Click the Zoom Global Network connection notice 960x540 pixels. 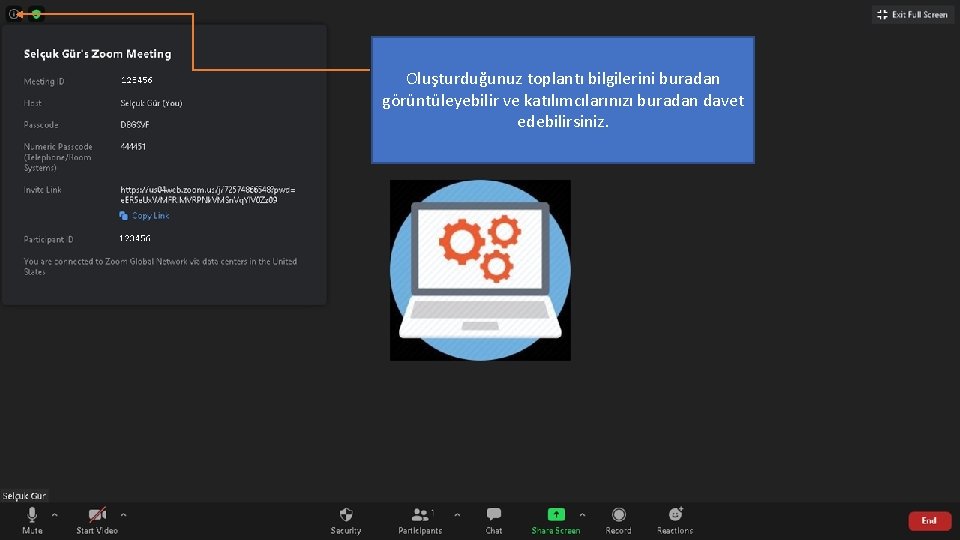point(160,266)
